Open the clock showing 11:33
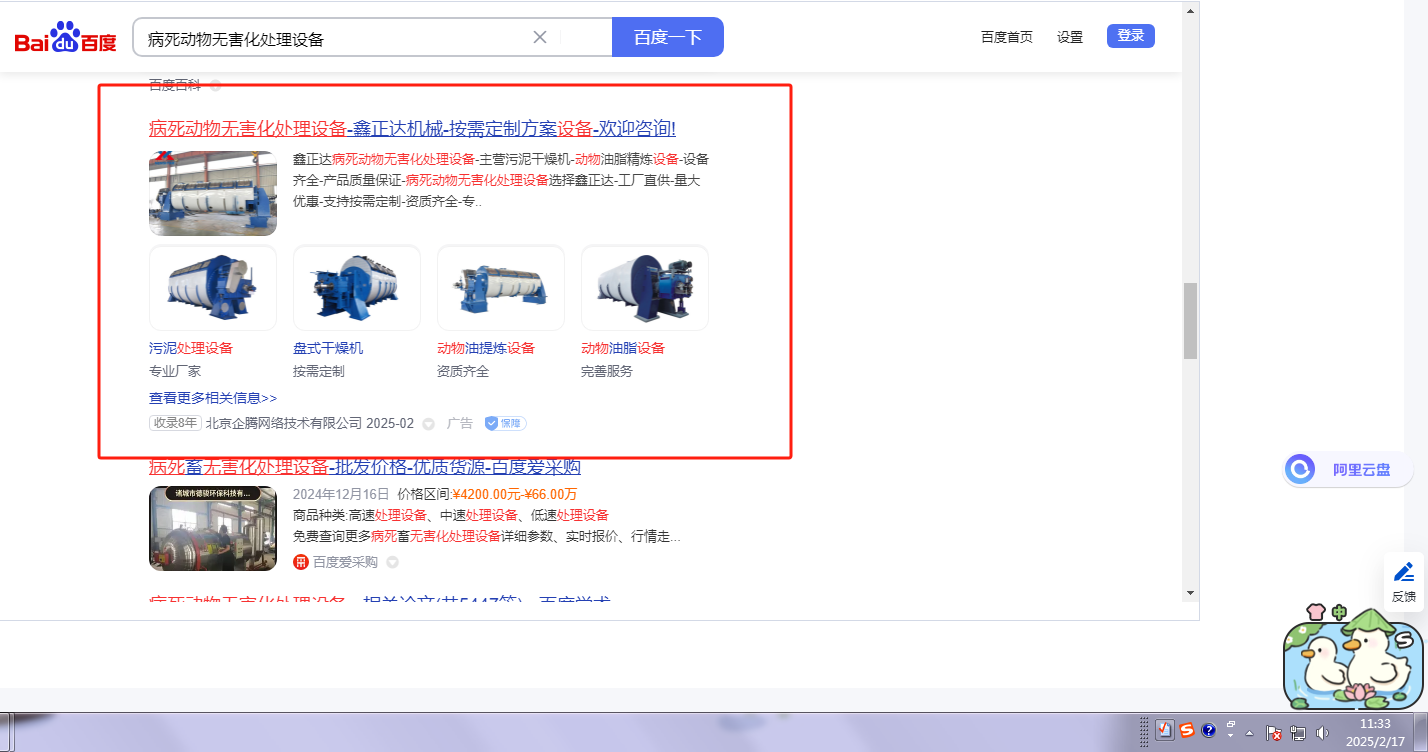 [x=1375, y=732]
